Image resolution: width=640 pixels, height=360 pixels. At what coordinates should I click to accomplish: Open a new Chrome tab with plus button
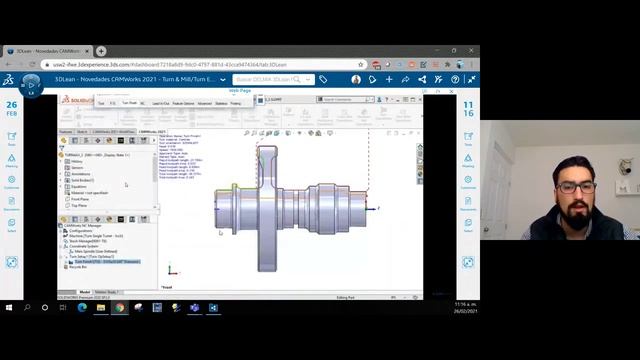point(101,51)
